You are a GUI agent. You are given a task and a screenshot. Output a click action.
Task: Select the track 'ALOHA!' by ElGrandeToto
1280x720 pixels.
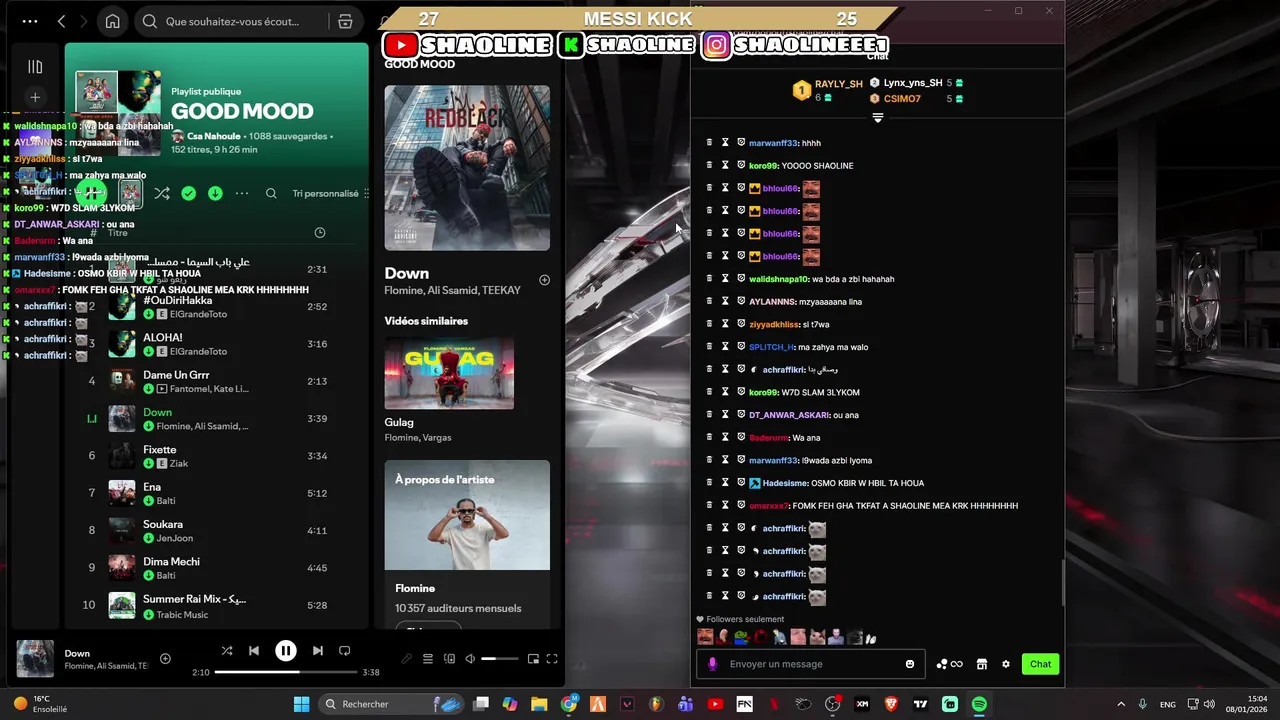click(217, 344)
